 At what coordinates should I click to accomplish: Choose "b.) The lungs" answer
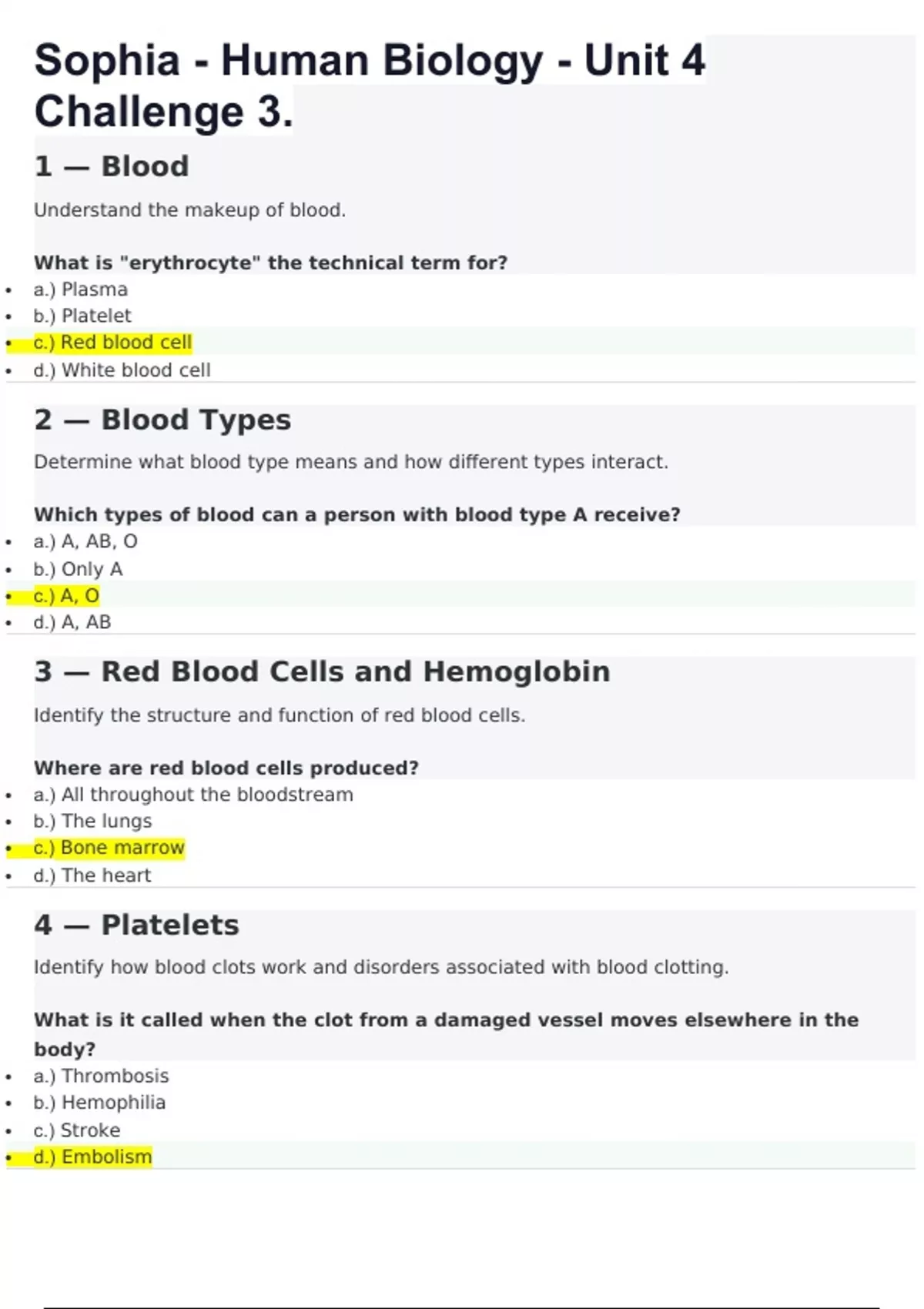[x=92, y=821]
